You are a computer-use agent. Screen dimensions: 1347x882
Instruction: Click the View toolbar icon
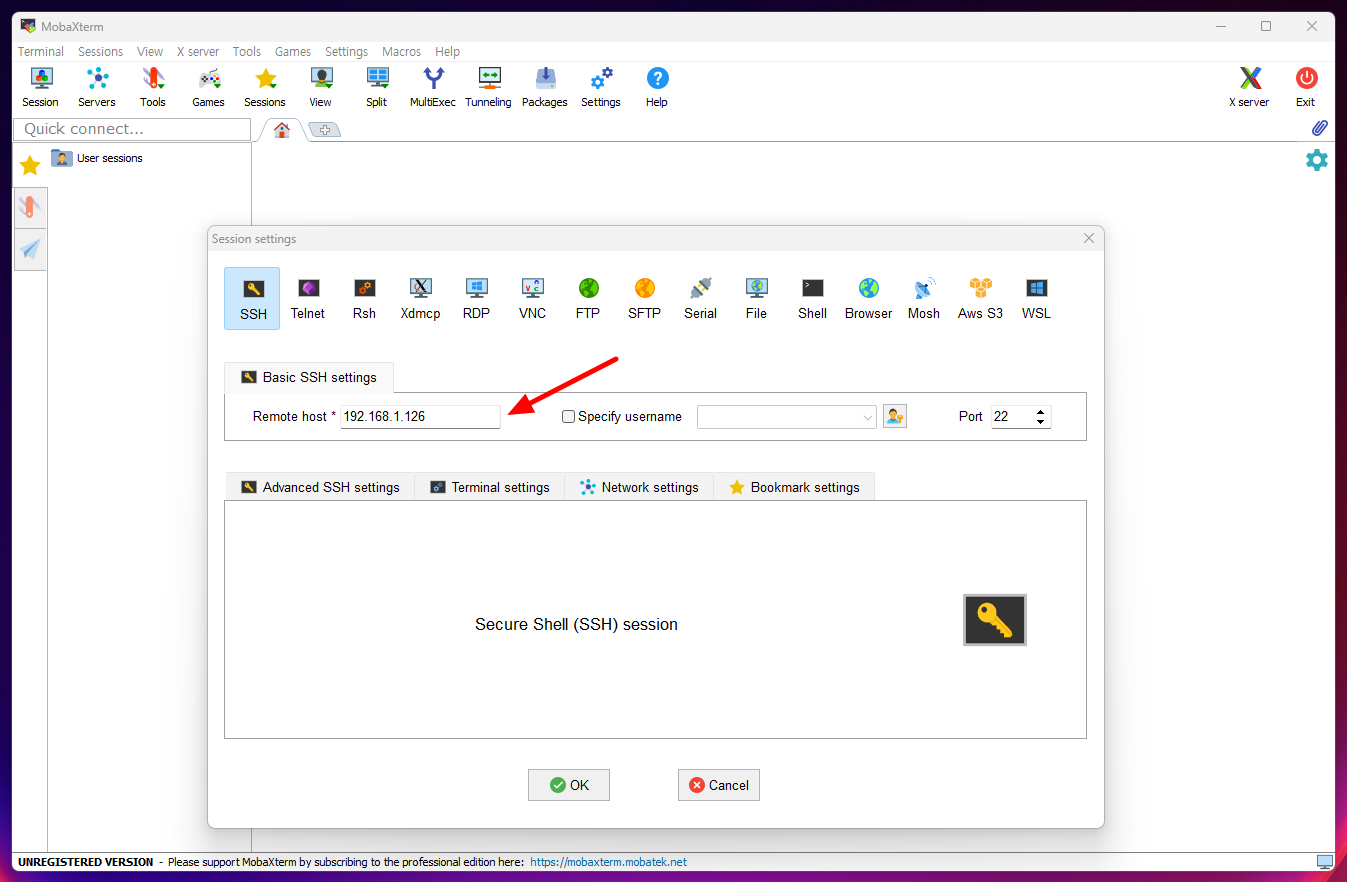320,87
